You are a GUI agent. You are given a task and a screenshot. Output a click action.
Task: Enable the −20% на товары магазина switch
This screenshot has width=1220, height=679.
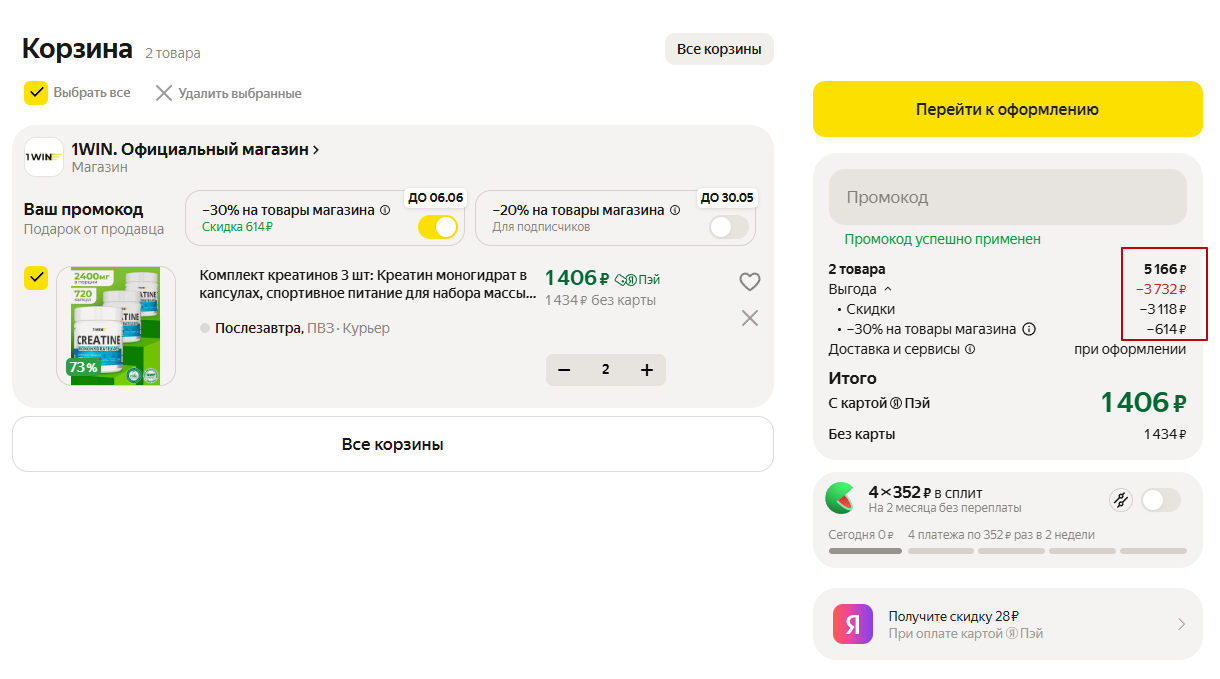click(x=729, y=227)
